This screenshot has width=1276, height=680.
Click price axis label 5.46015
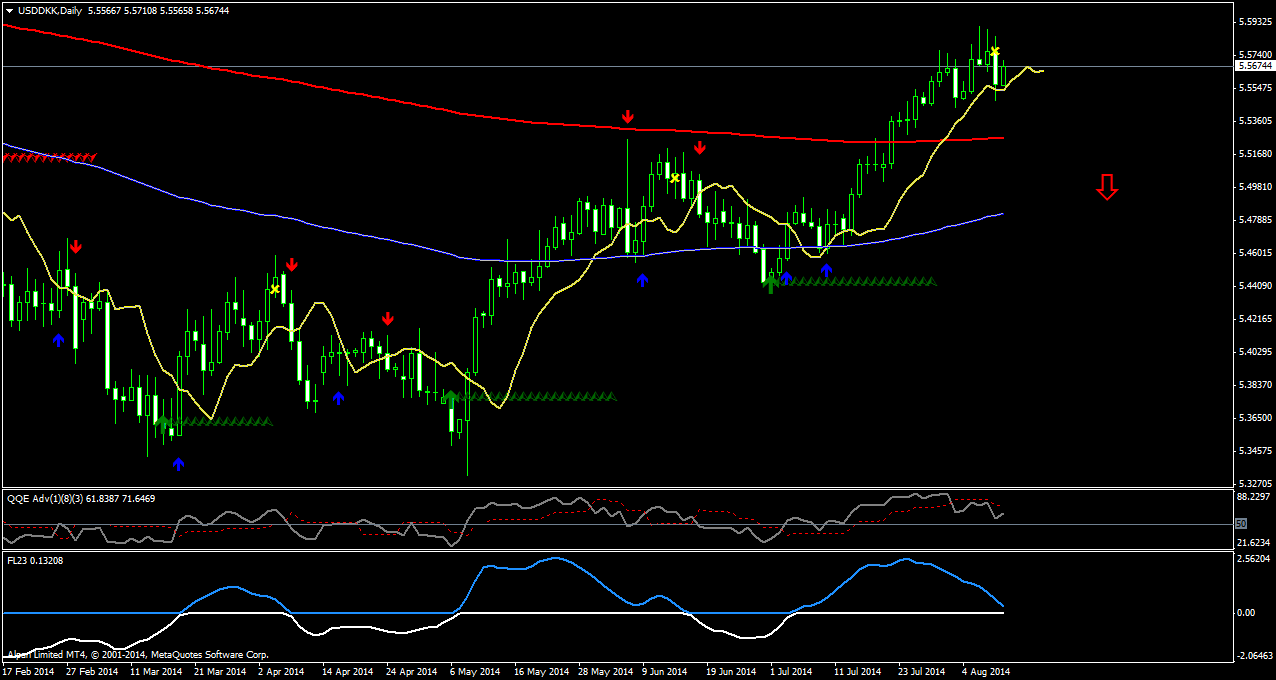(1255, 252)
